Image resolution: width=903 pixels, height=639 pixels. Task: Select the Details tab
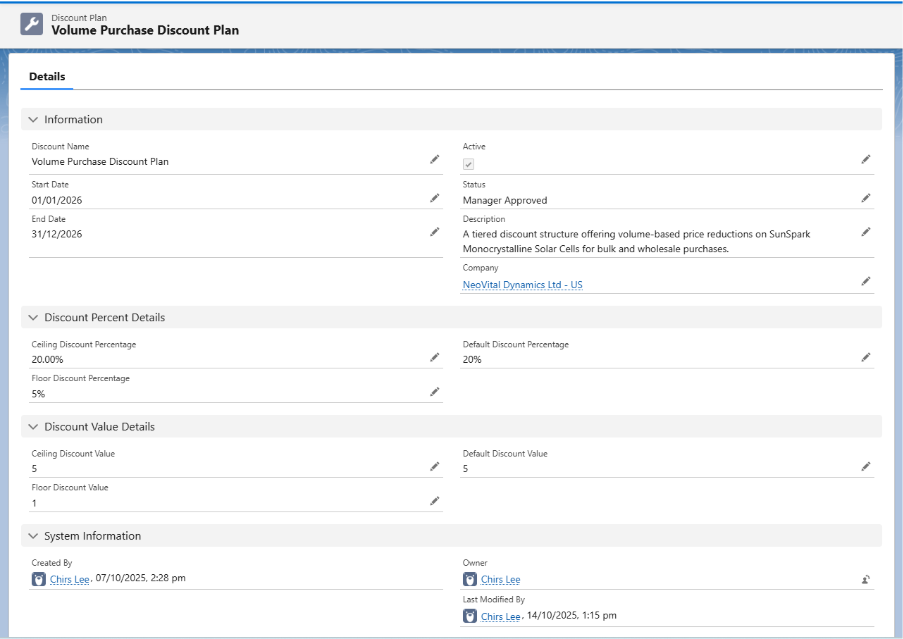[x=47, y=76]
